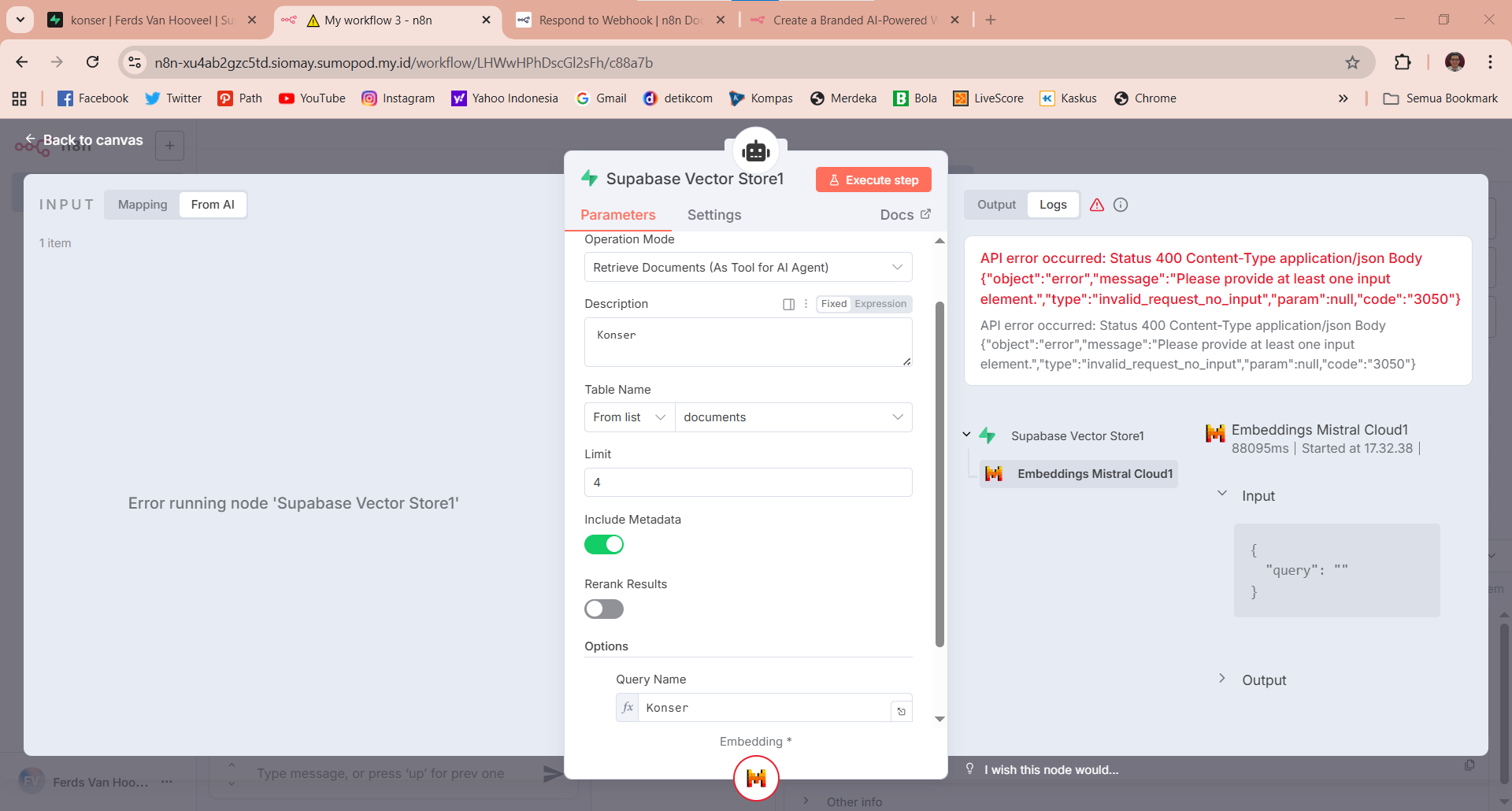Select the Mapping input tab
1512x811 pixels.
(143, 205)
